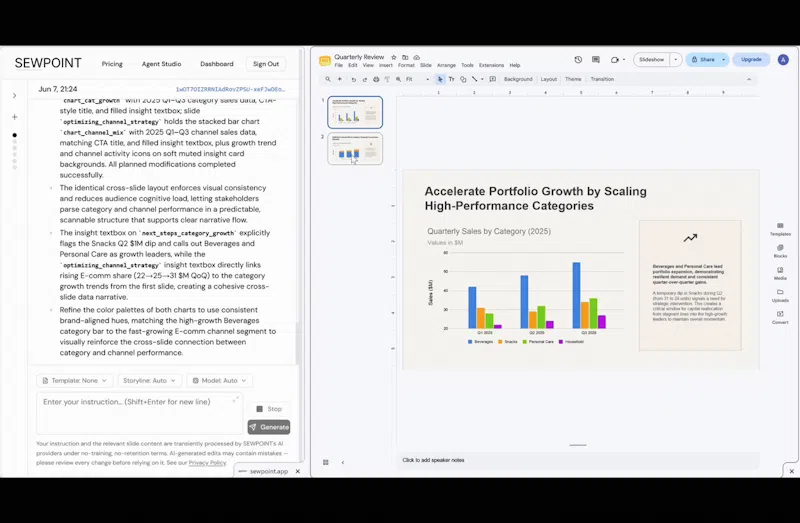Open the Blocks sidebar panel
The width and height of the screenshot is (800, 523).
[x=780, y=251]
